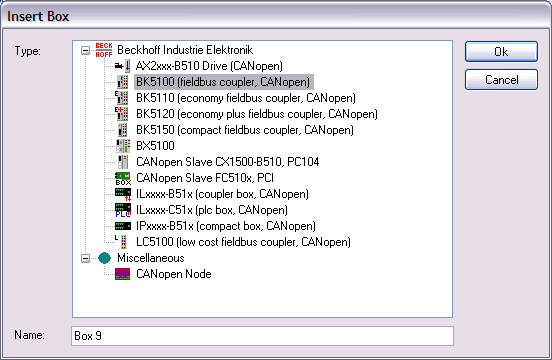Image resolution: width=552 pixels, height=360 pixels.
Task: Click the Name field containing Box 9
Action: pyautogui.click(x=262, y=336)
